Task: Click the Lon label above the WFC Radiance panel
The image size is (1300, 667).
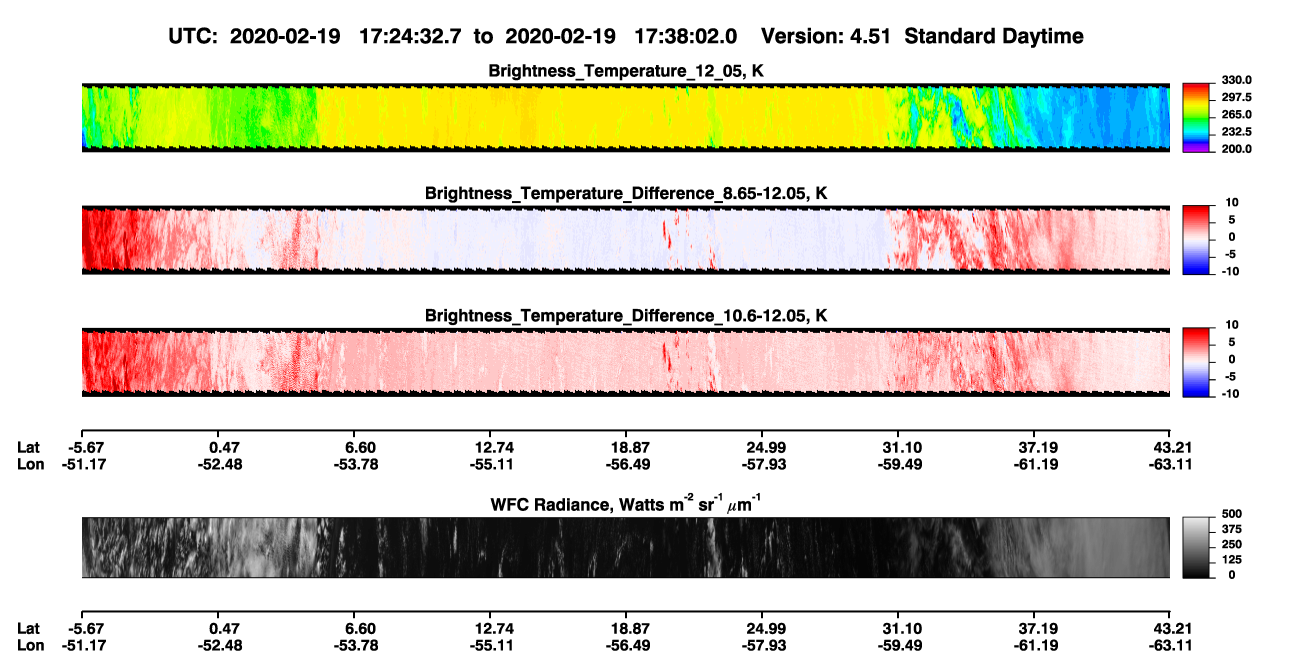Action: coord(31,464)
